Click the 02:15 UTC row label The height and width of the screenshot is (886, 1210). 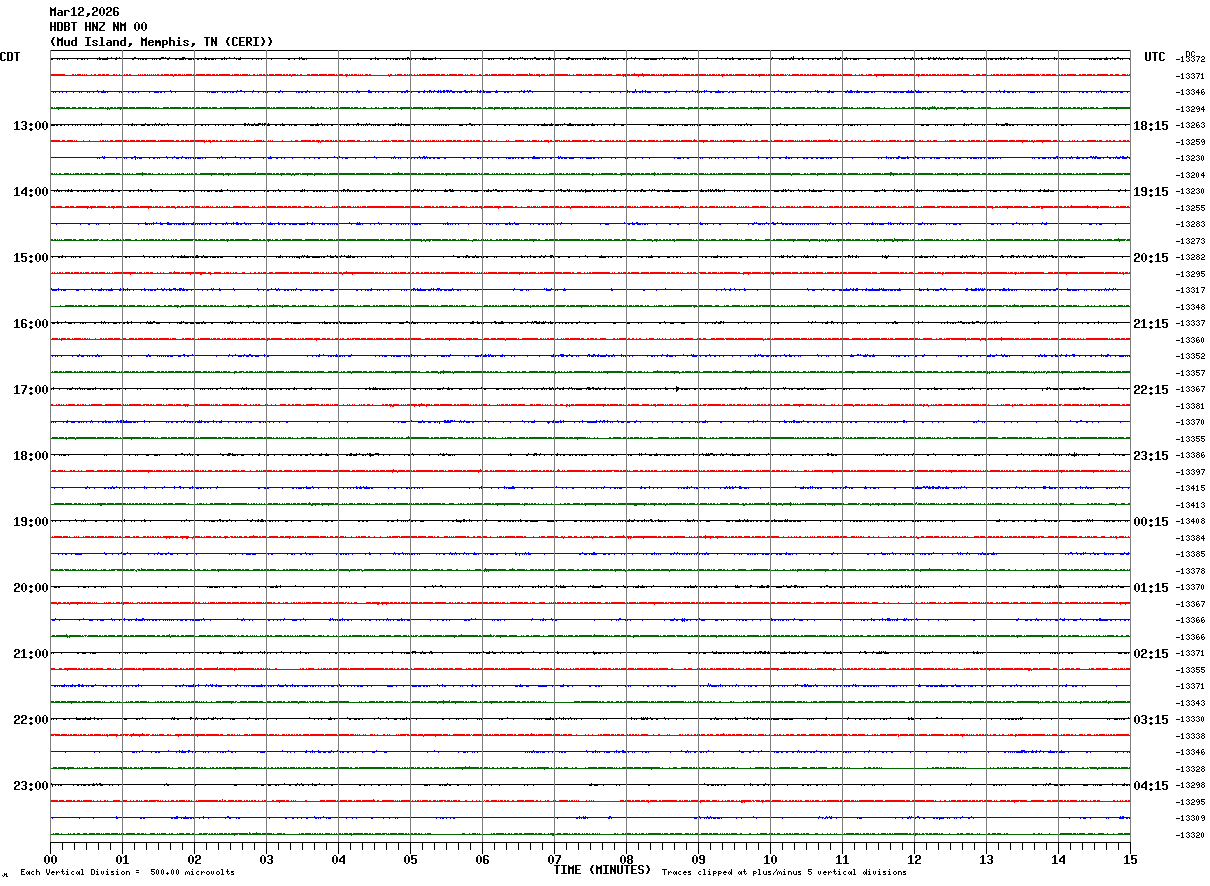[1150, 654]
